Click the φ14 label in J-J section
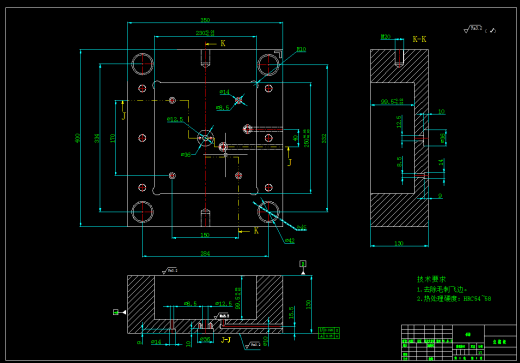 [156, 342]
